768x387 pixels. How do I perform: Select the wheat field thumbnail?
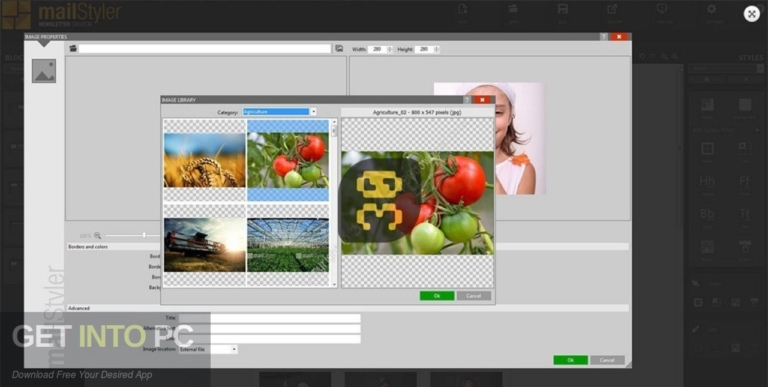click(204, 160)
